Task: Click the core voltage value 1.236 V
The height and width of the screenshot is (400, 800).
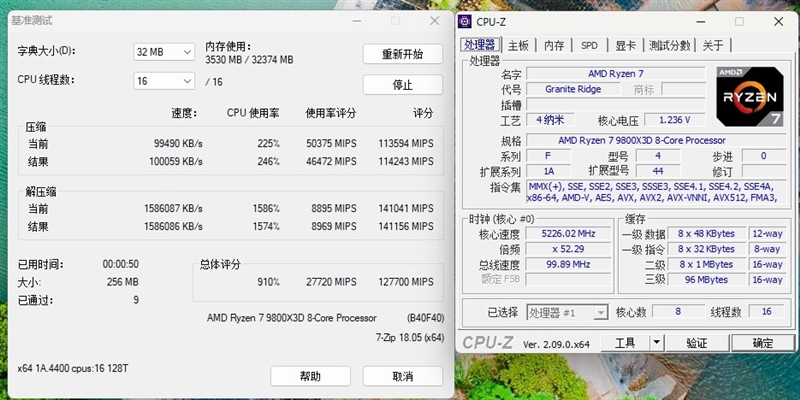Action: point(674,120)
